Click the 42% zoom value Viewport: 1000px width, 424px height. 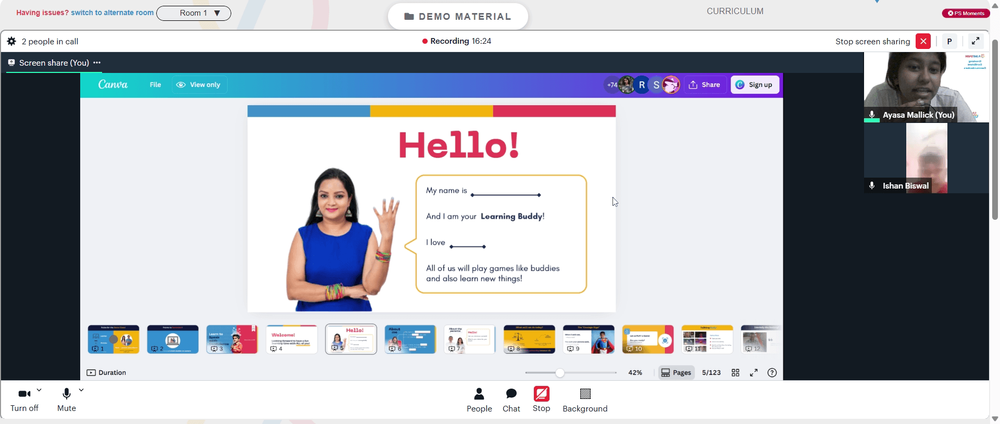(635, 372)
